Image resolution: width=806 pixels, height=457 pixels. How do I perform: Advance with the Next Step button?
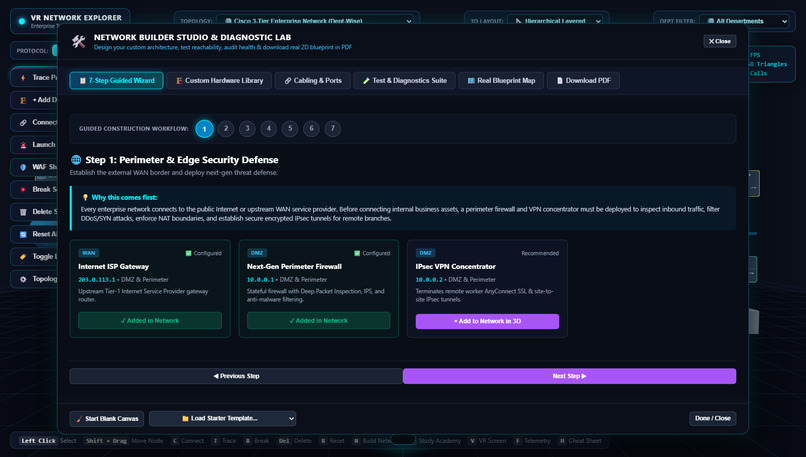tap(570, 376)
